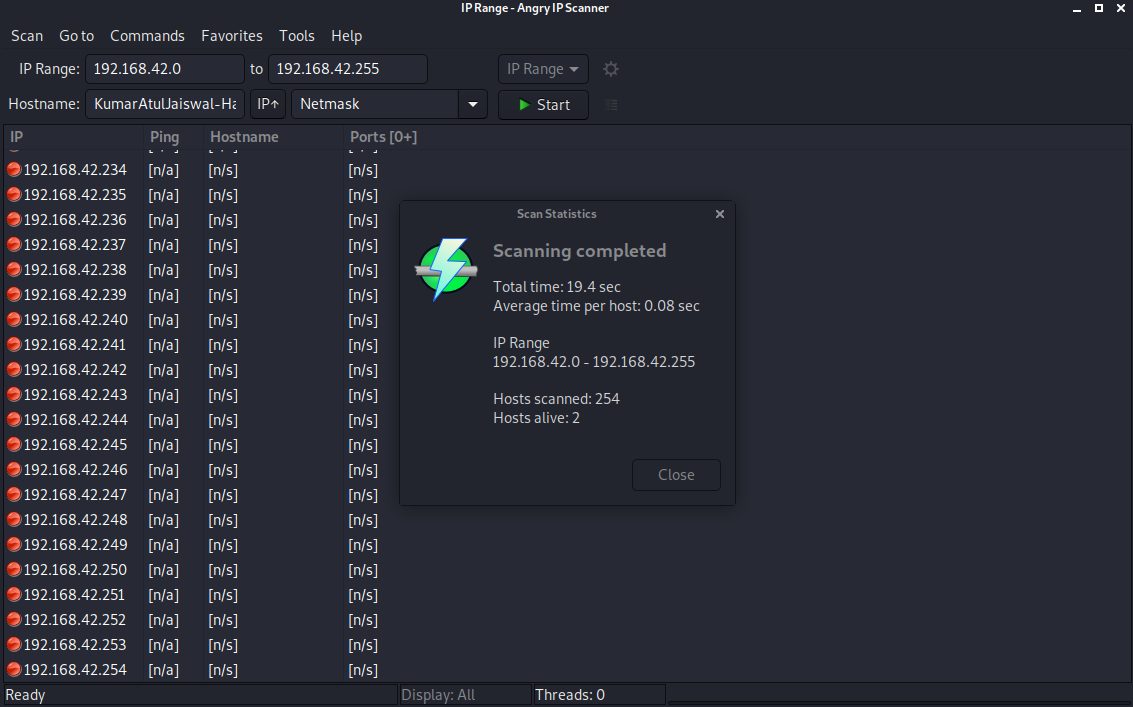Click red status icon next to 192.168.42.254
1133x707 pixels.
coord(12,670)
